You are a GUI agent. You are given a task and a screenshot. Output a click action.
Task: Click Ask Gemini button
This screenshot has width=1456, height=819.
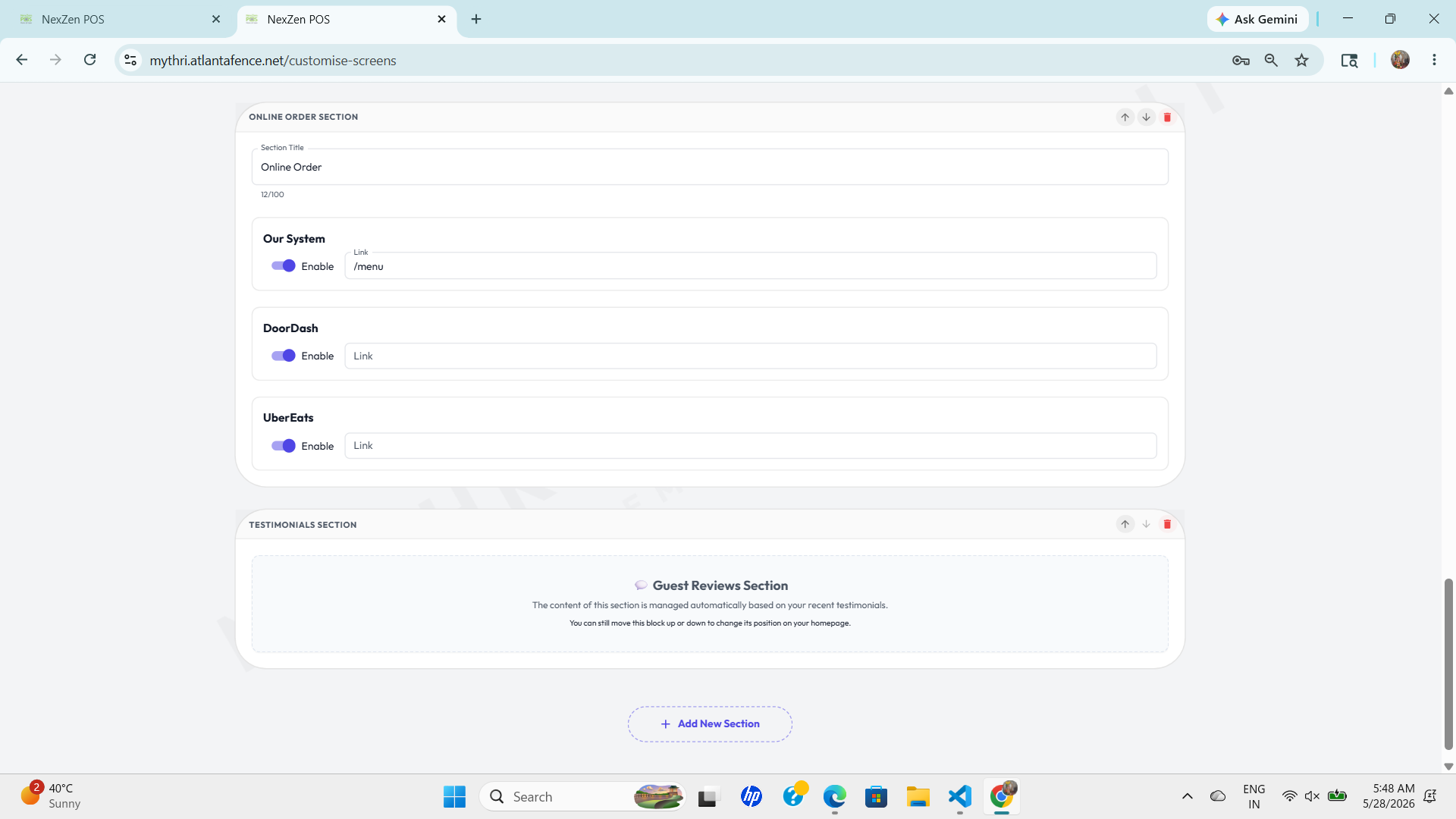[x=1257, y=20]
